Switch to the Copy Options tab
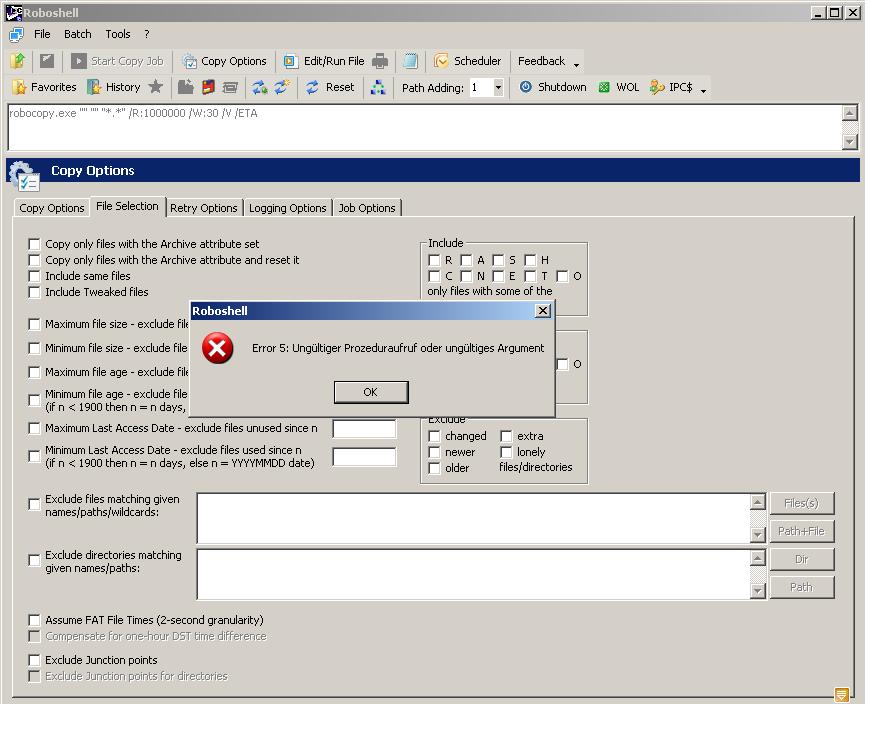The height and width of the screenshot is (731, 869). [x=52, y=208]
